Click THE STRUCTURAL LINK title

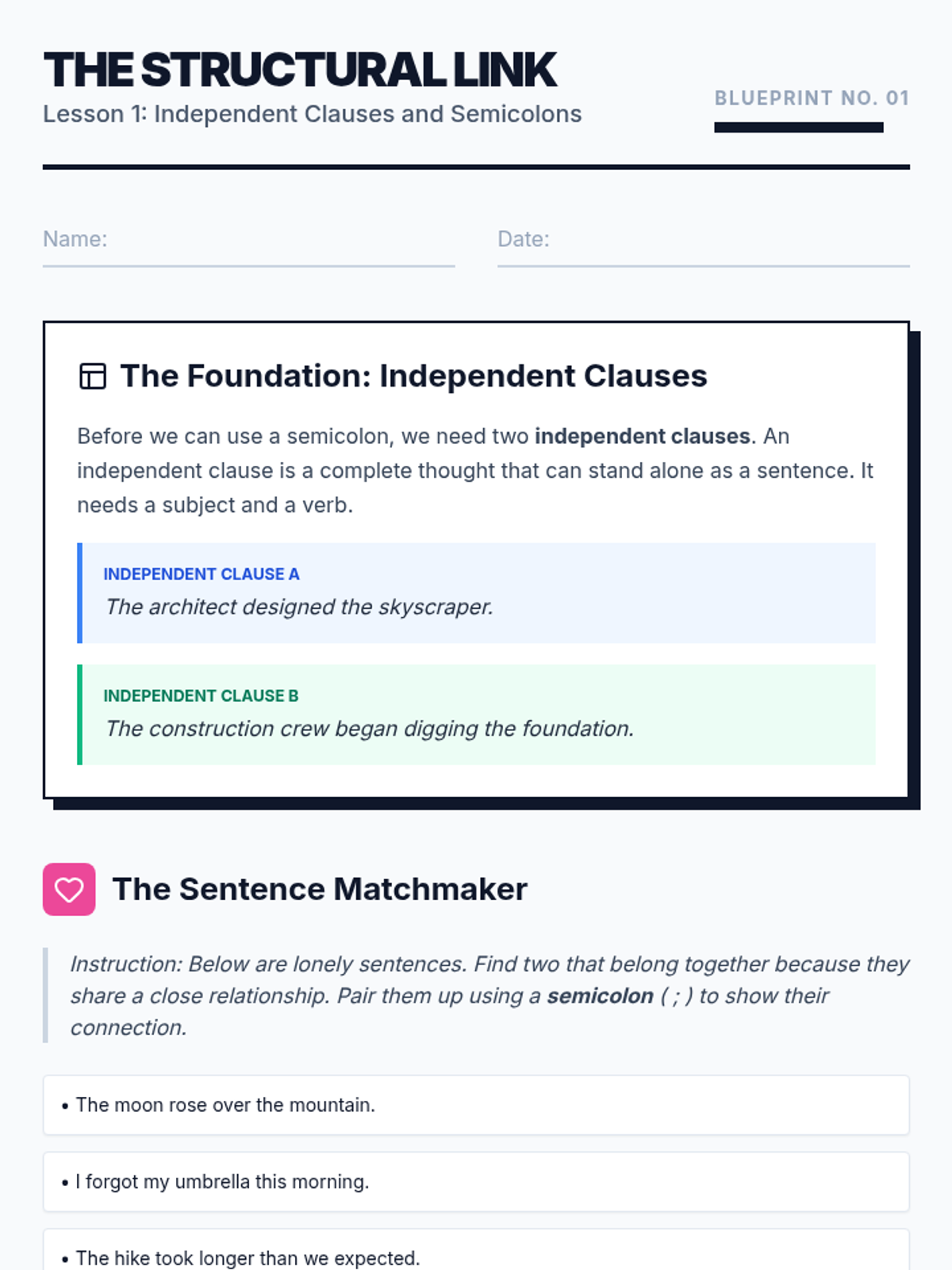(x=301, y=70)
